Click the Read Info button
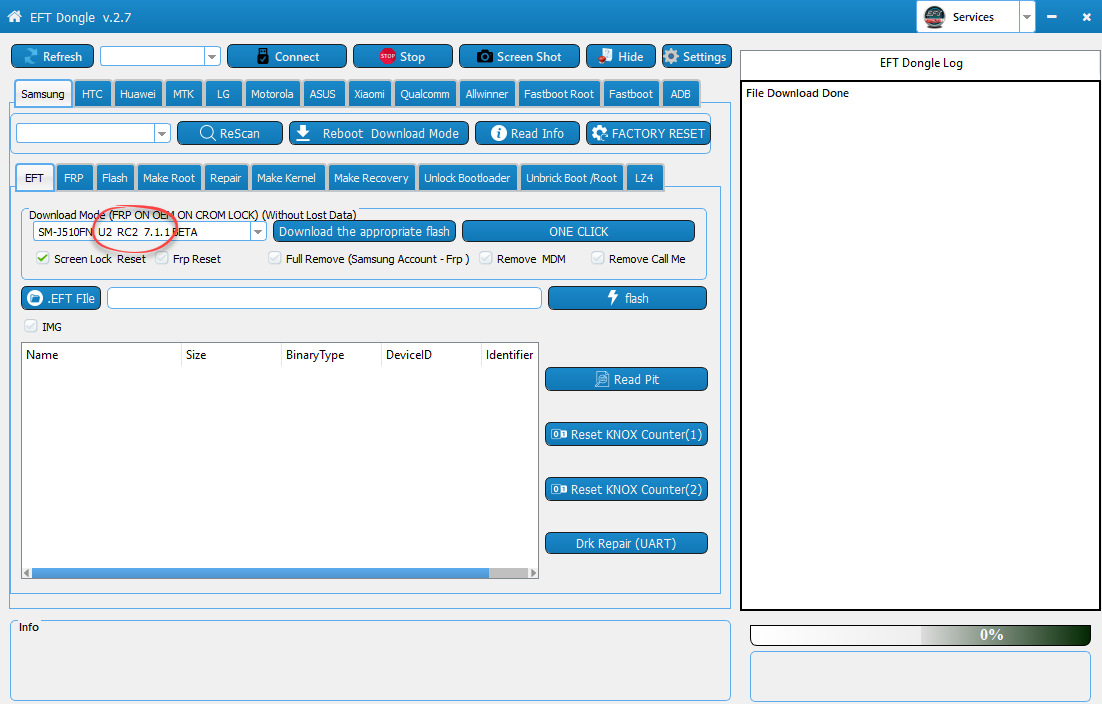This screenshot has height=704, width=1102. pyautogui.click(x=527, y=133)
